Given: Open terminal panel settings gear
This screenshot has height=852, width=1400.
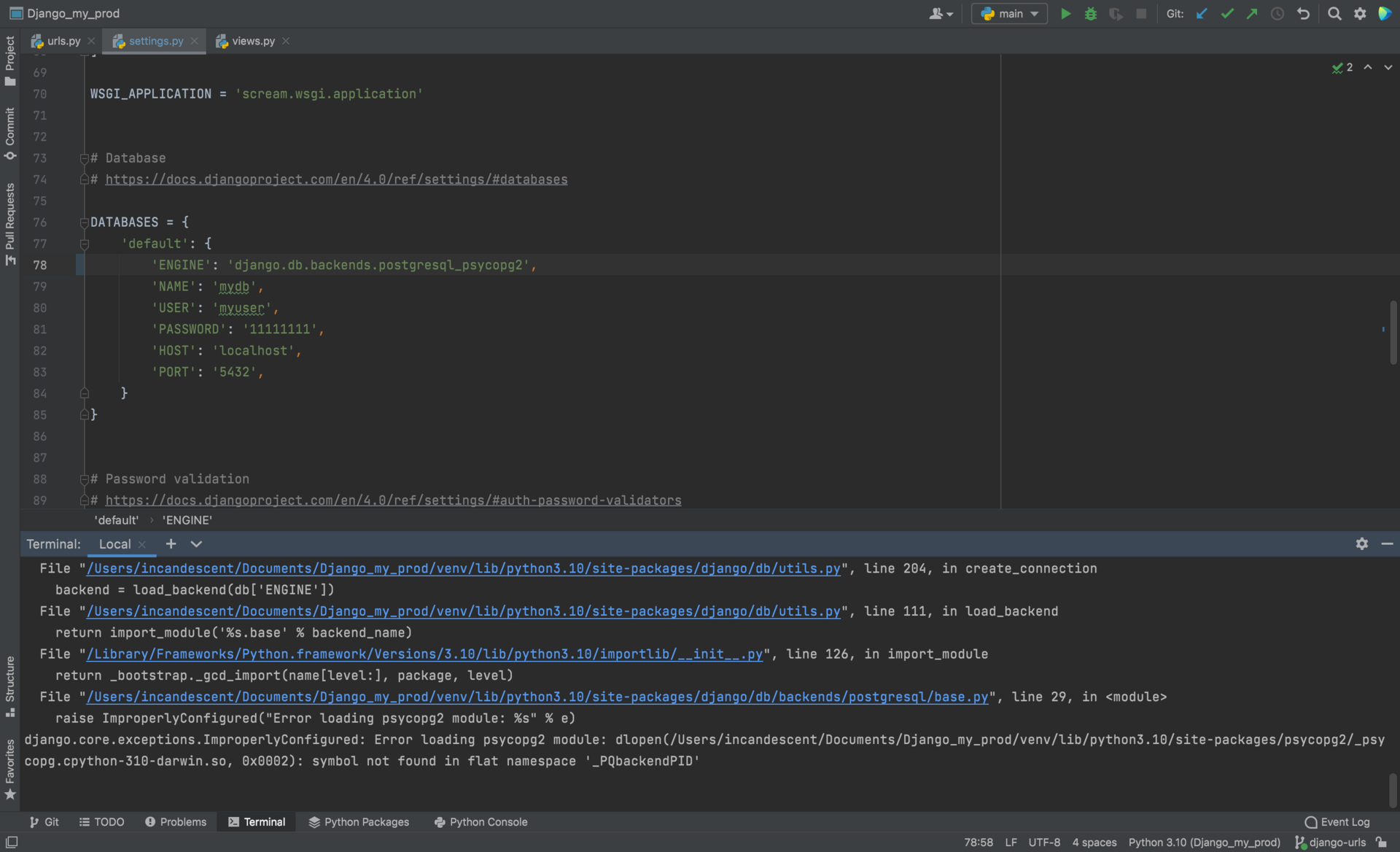Looking at the screenshot, I should pos(1361,544).
